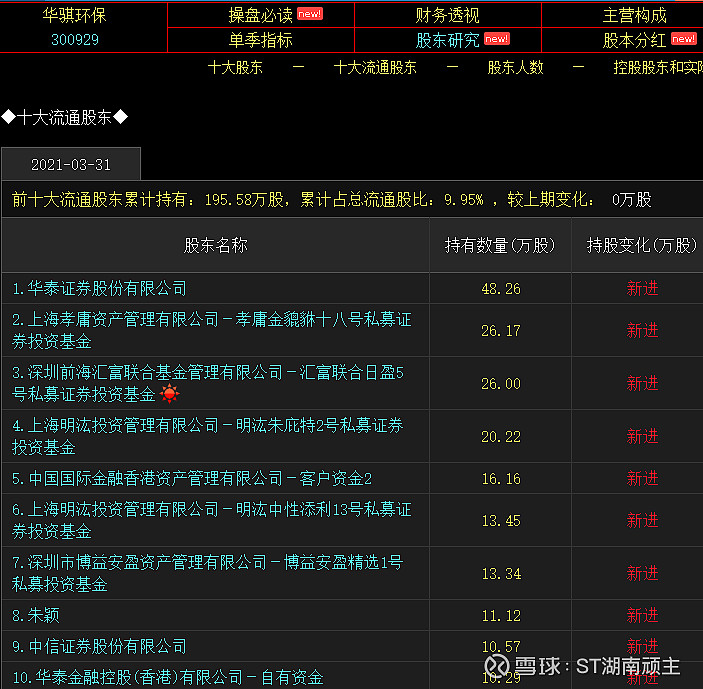
Task: Open shareholder 博益安盈精选1号私募投资基金
Action: click(208, 573)
